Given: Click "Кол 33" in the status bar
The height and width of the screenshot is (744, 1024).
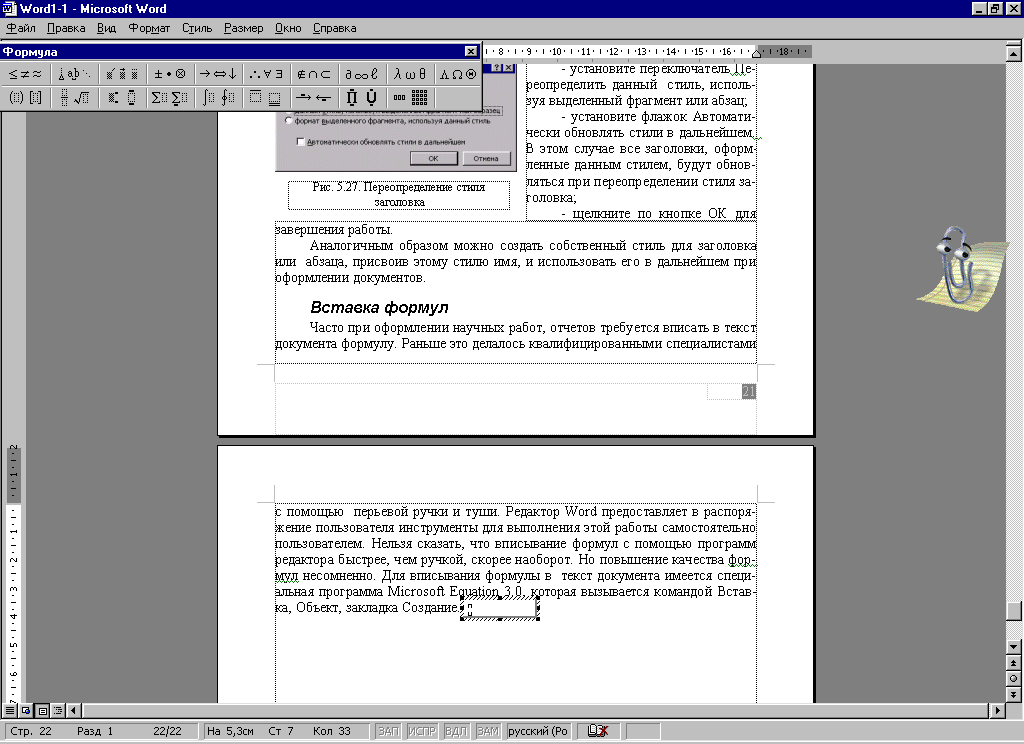Looking at the screenshot, I should pos(332,731).
